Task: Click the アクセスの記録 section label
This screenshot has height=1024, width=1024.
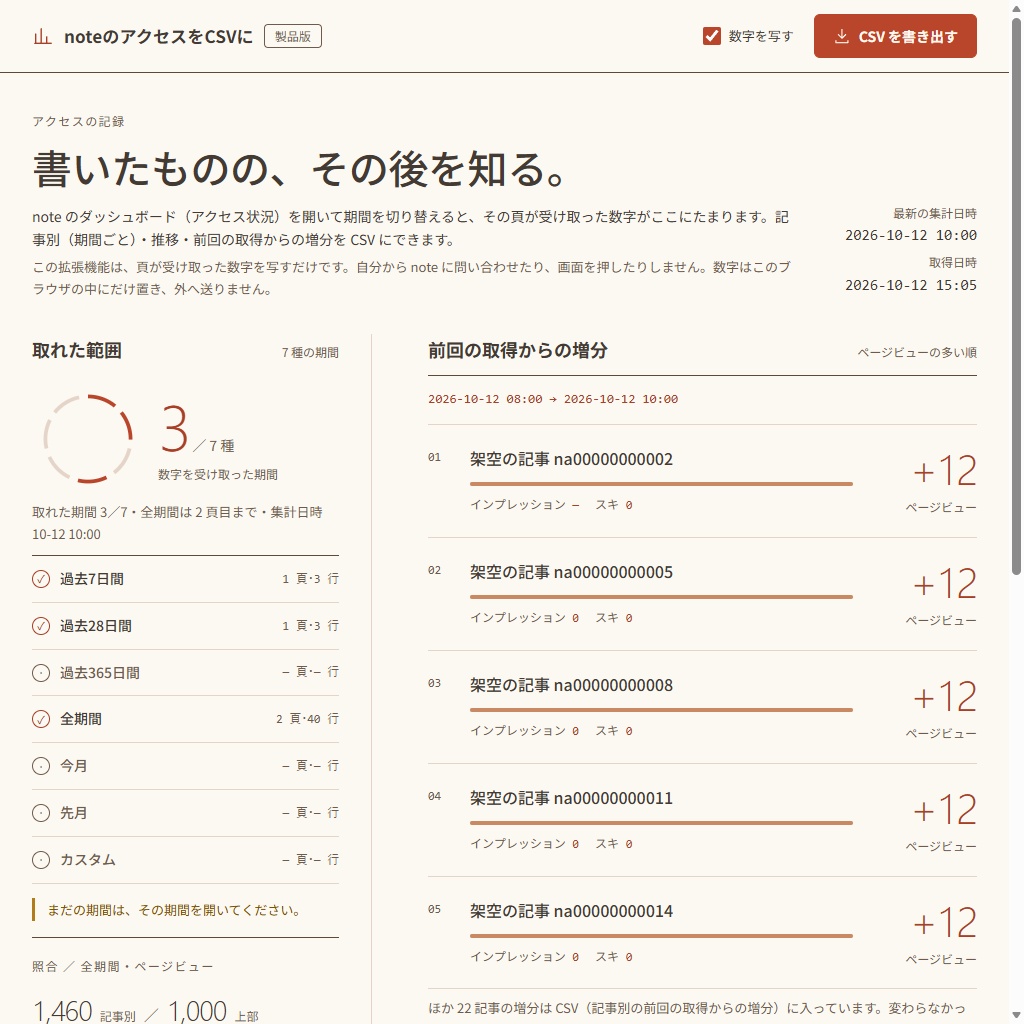Action: tap(78, 121)
